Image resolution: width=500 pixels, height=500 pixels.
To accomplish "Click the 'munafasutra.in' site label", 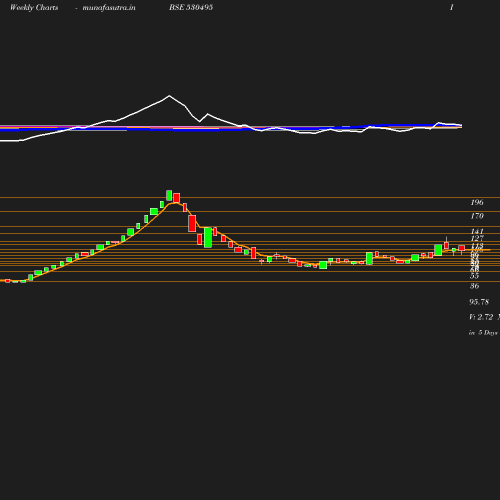I will (x=109, y=7).
